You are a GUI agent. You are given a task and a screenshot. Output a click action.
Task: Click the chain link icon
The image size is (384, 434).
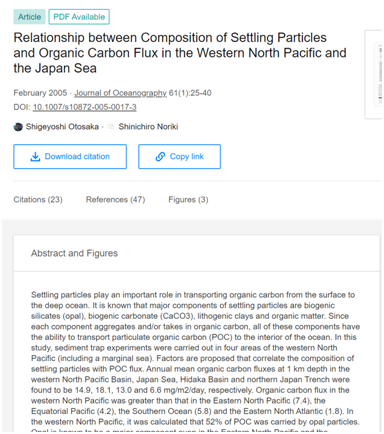[x=160, y=157]
